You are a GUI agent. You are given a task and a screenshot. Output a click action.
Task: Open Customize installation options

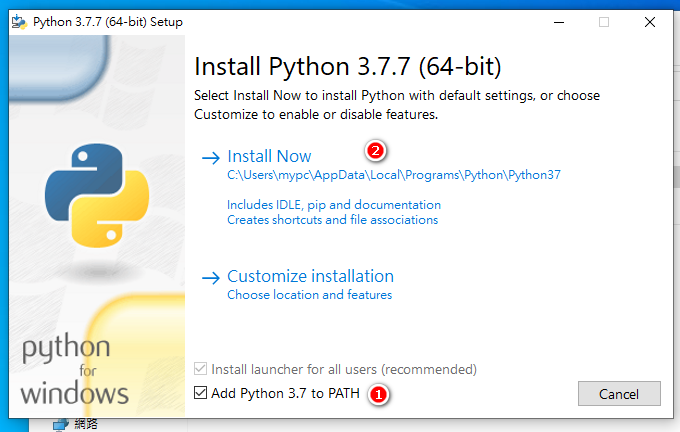click(310, 276)
